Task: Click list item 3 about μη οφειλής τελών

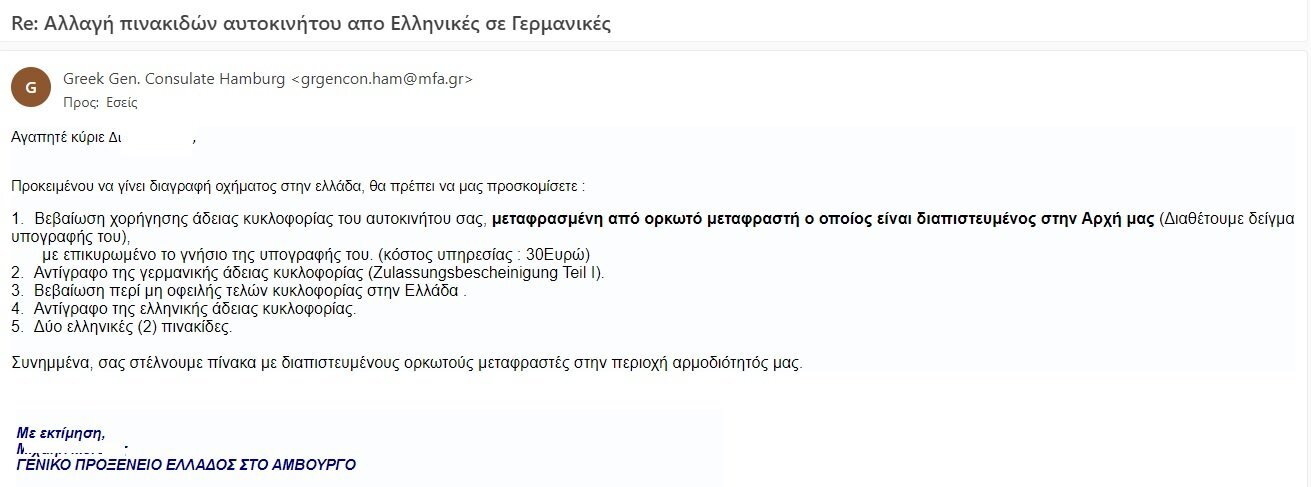Action: (x=239, y=290)
